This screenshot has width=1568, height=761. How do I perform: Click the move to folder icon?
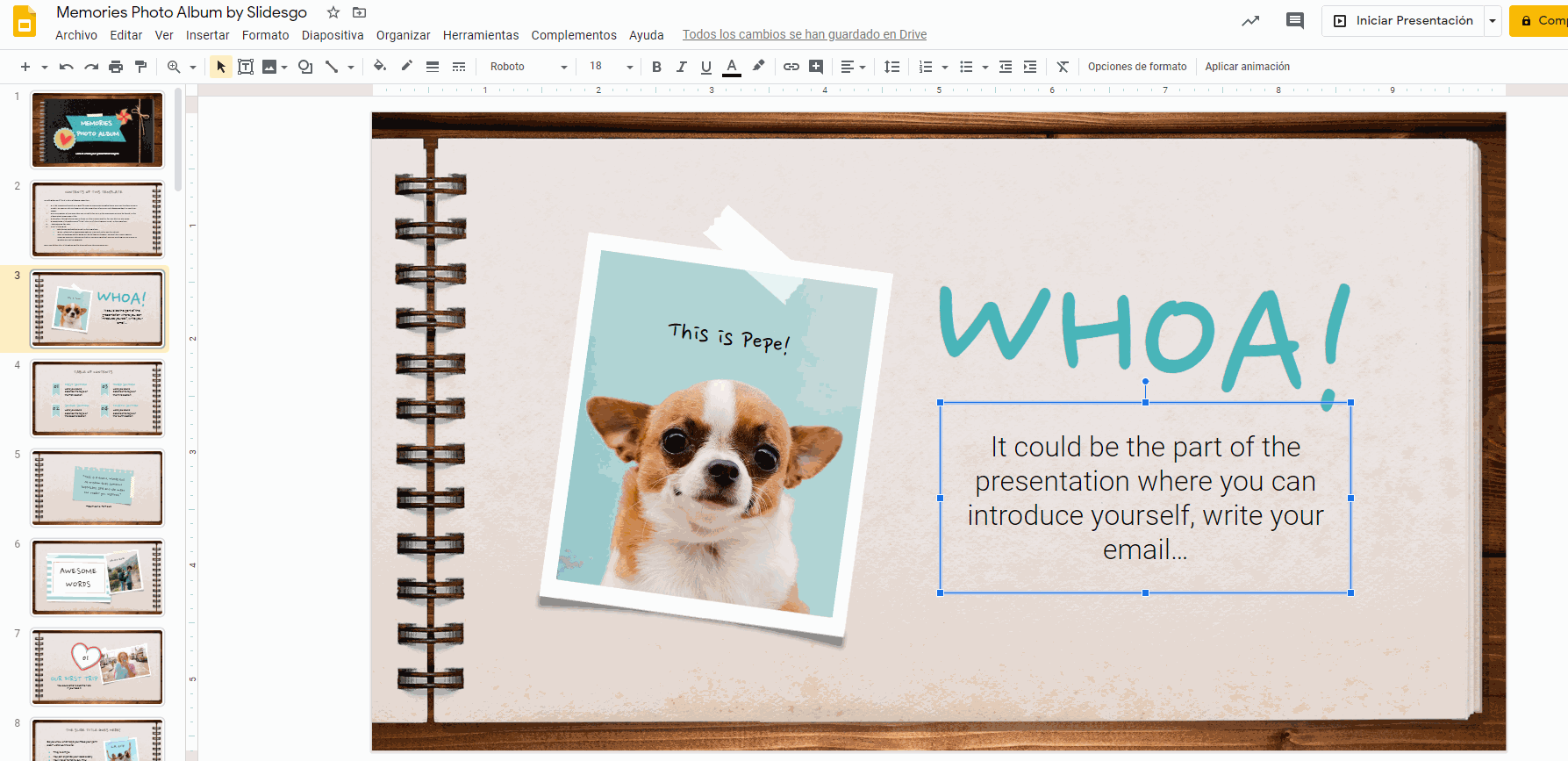pyautogui.click(x=359, y=12)
